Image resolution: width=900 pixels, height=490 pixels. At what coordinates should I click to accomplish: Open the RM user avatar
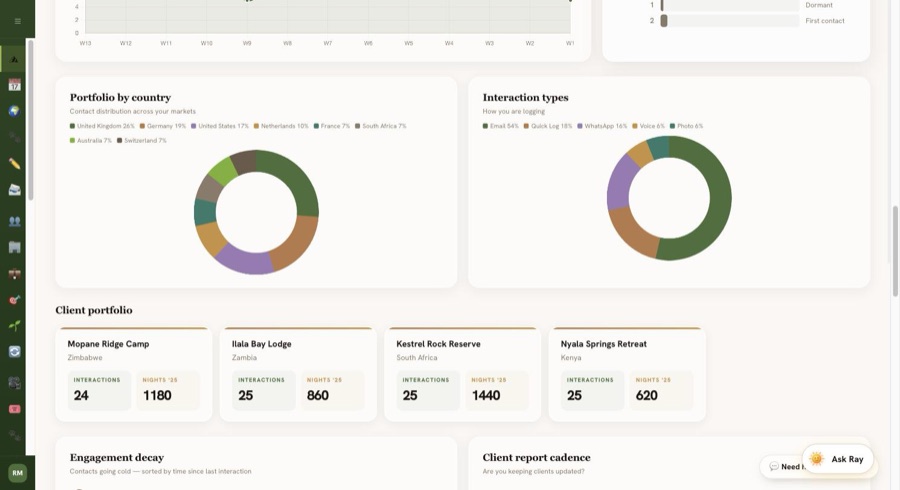pyautogui.click(x=17, y=473)
